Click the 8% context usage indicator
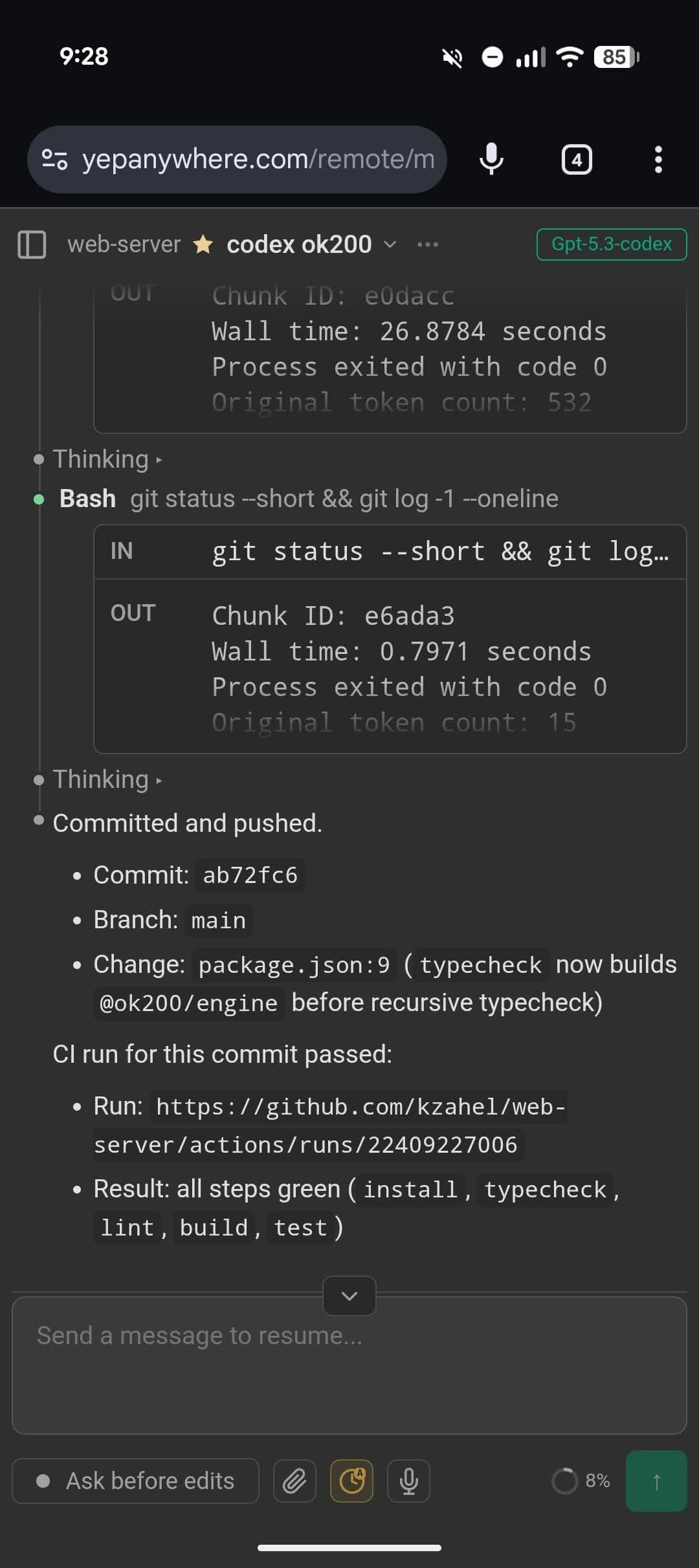Screen dimensions: 699x1568 (581, 1481)
